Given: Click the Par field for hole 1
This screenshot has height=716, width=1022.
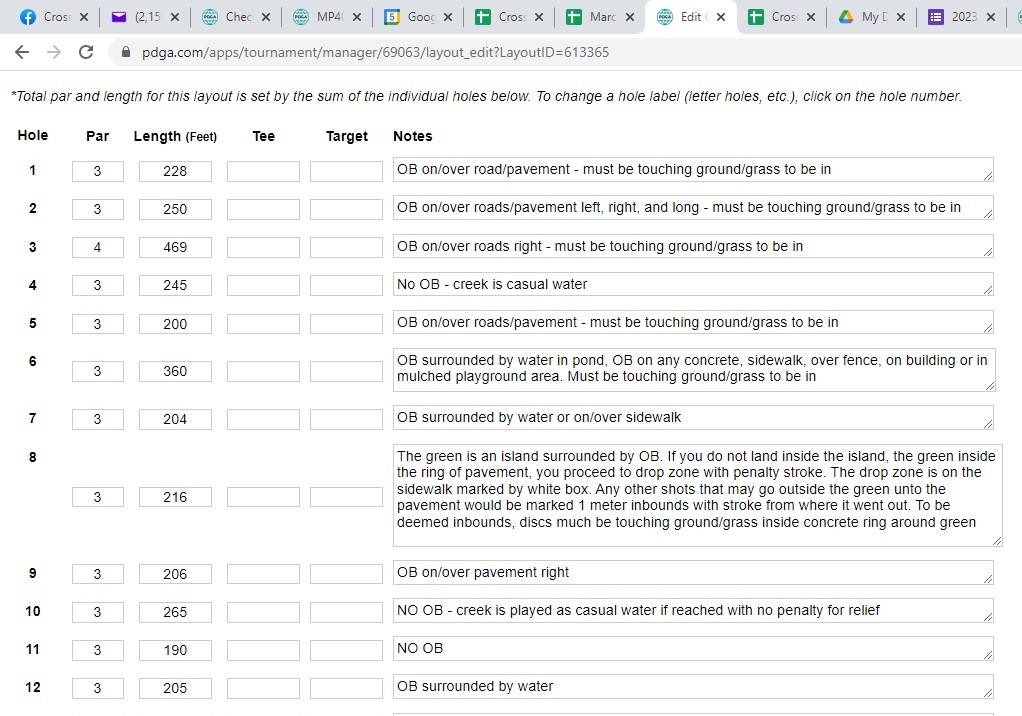Looking at the screenshot, I should coord(98,171).
